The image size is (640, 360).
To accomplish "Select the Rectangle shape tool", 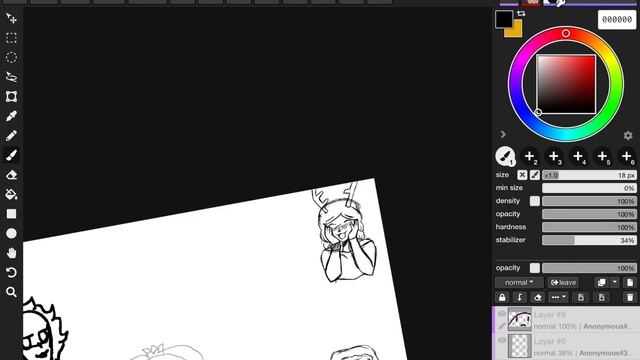I will click(11, 214).
